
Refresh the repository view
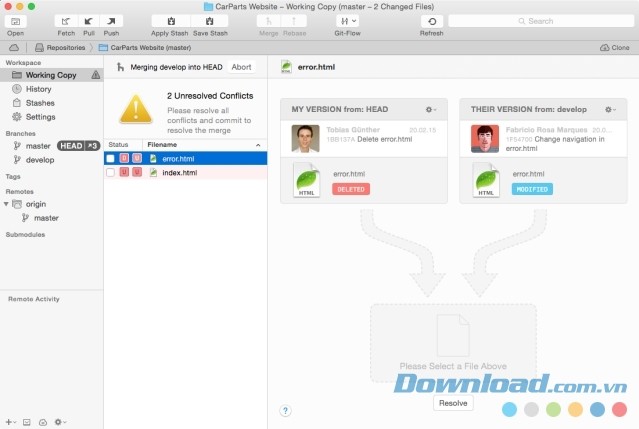click(431, 20)
